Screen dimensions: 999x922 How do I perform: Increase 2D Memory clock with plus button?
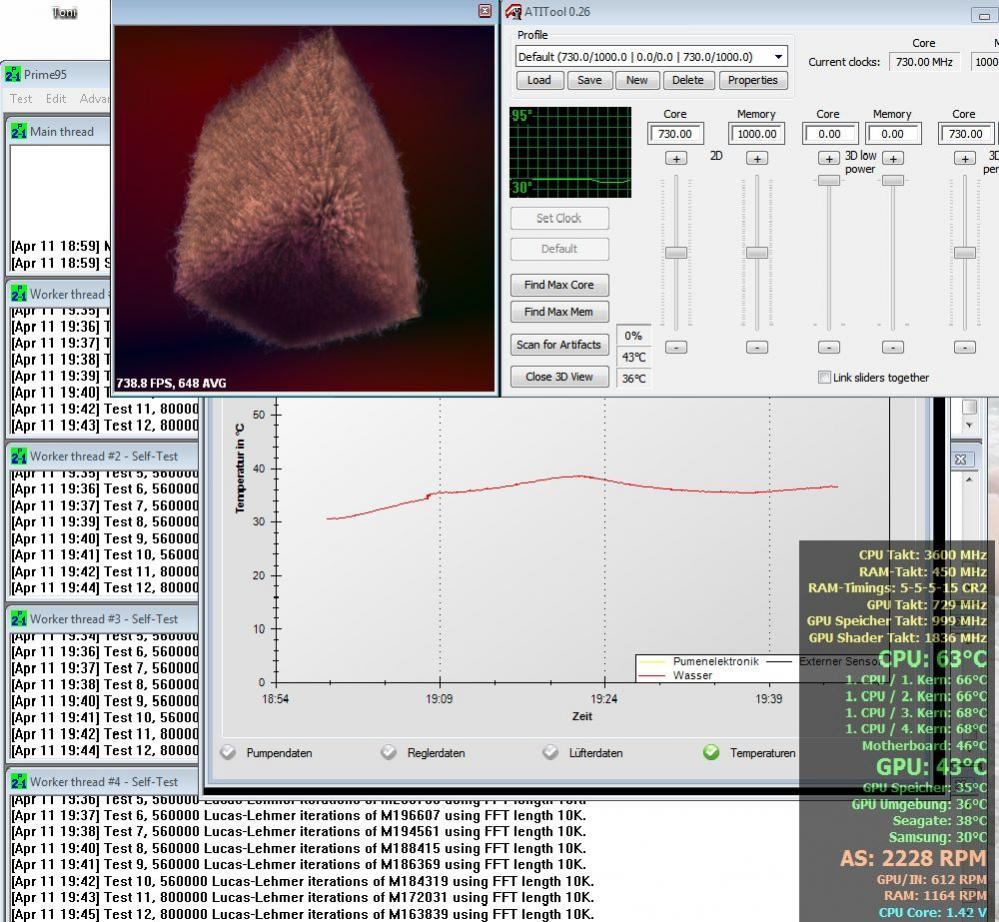pyautogui.click(x=757, y=159)
